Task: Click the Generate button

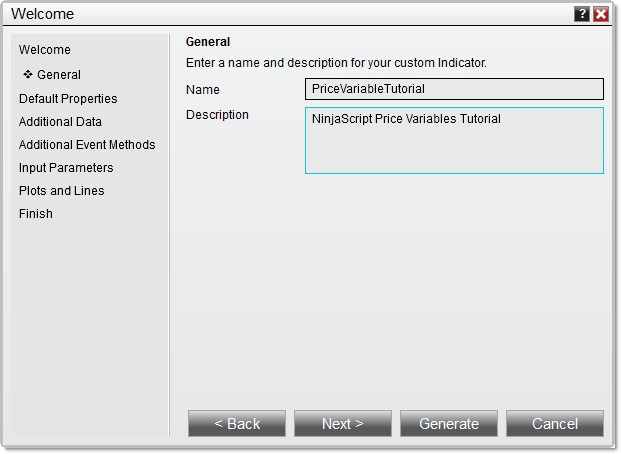Action: (x=449, y=424)
